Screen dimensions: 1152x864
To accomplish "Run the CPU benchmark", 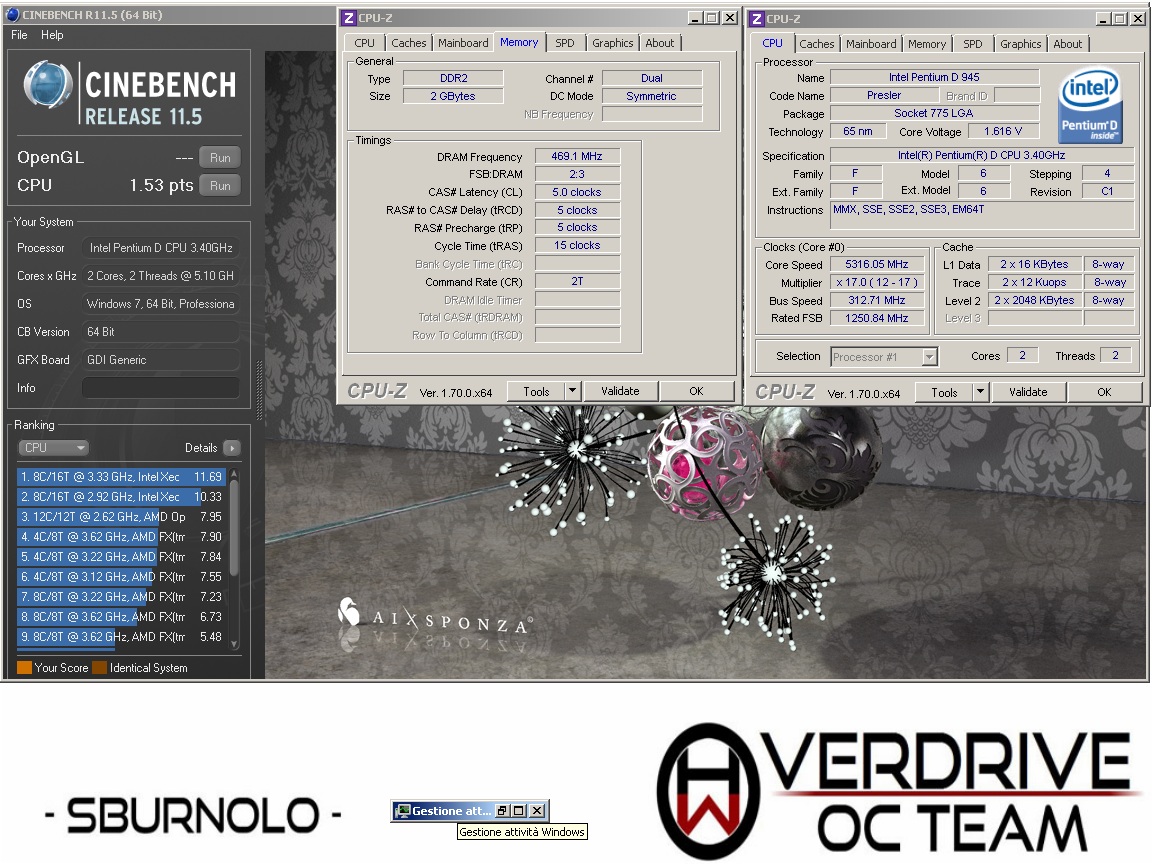I will click(x=220, y=185).
